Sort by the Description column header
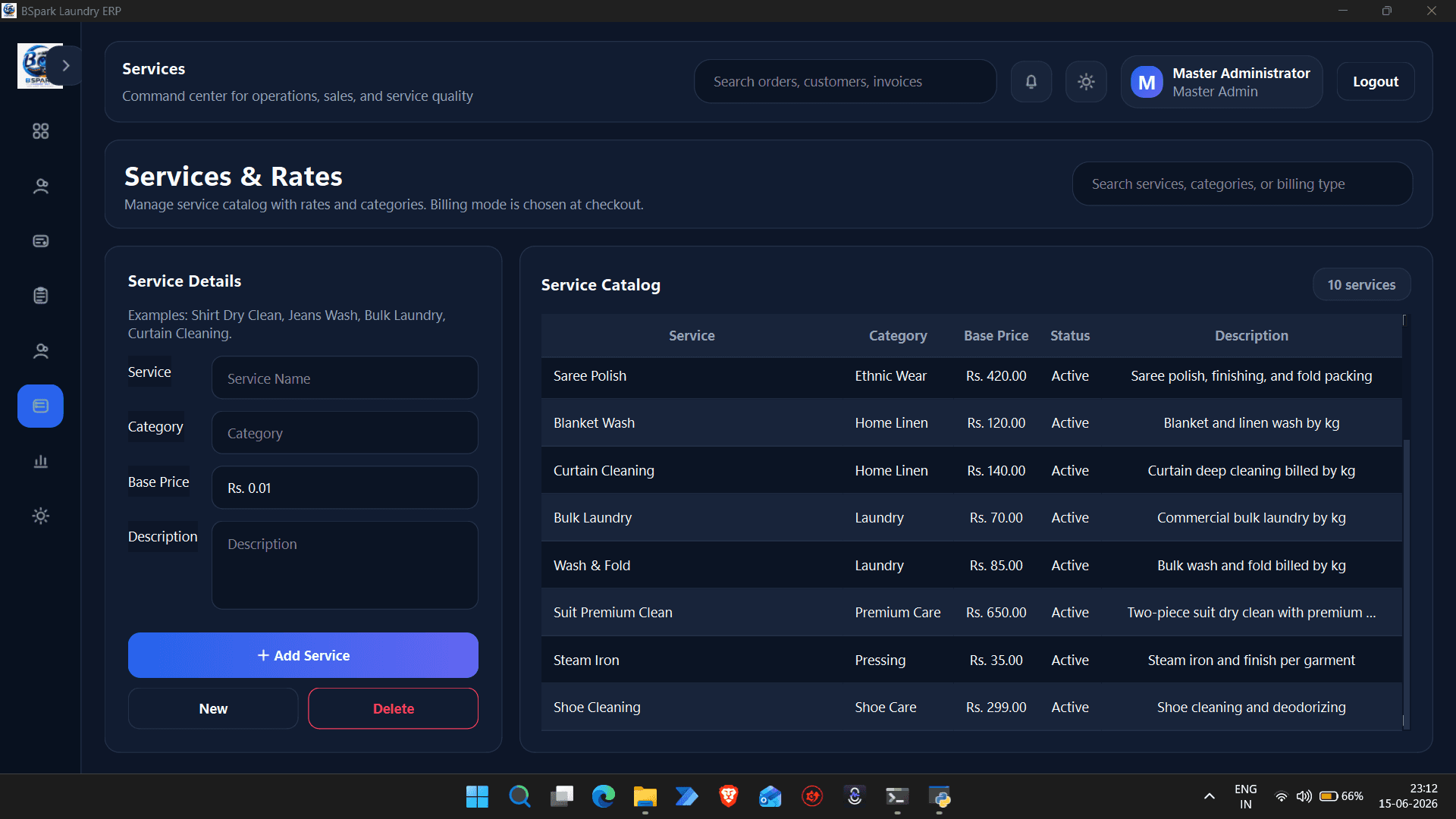Image resolution: width=1456 pixels, height=819 pixels. coord(1251,335)
